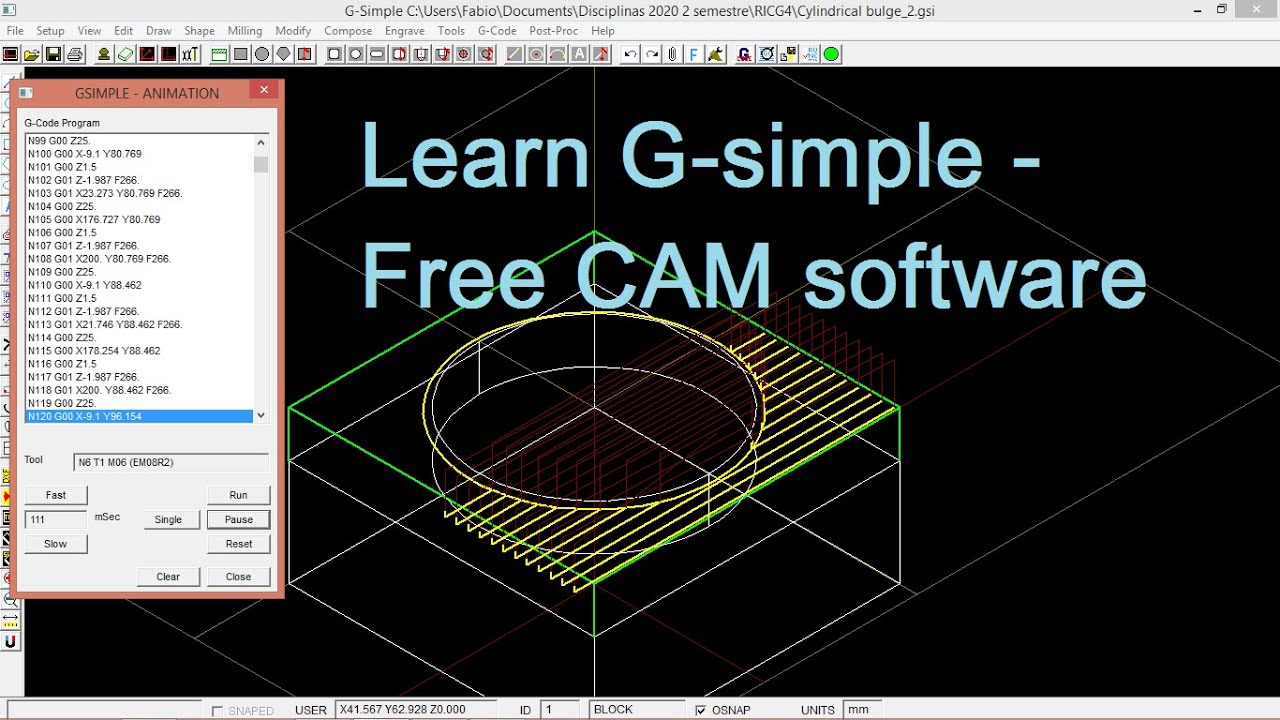Open the Help menu
Viewport: 1280px width, 720px height.
(x=603, y=31)
